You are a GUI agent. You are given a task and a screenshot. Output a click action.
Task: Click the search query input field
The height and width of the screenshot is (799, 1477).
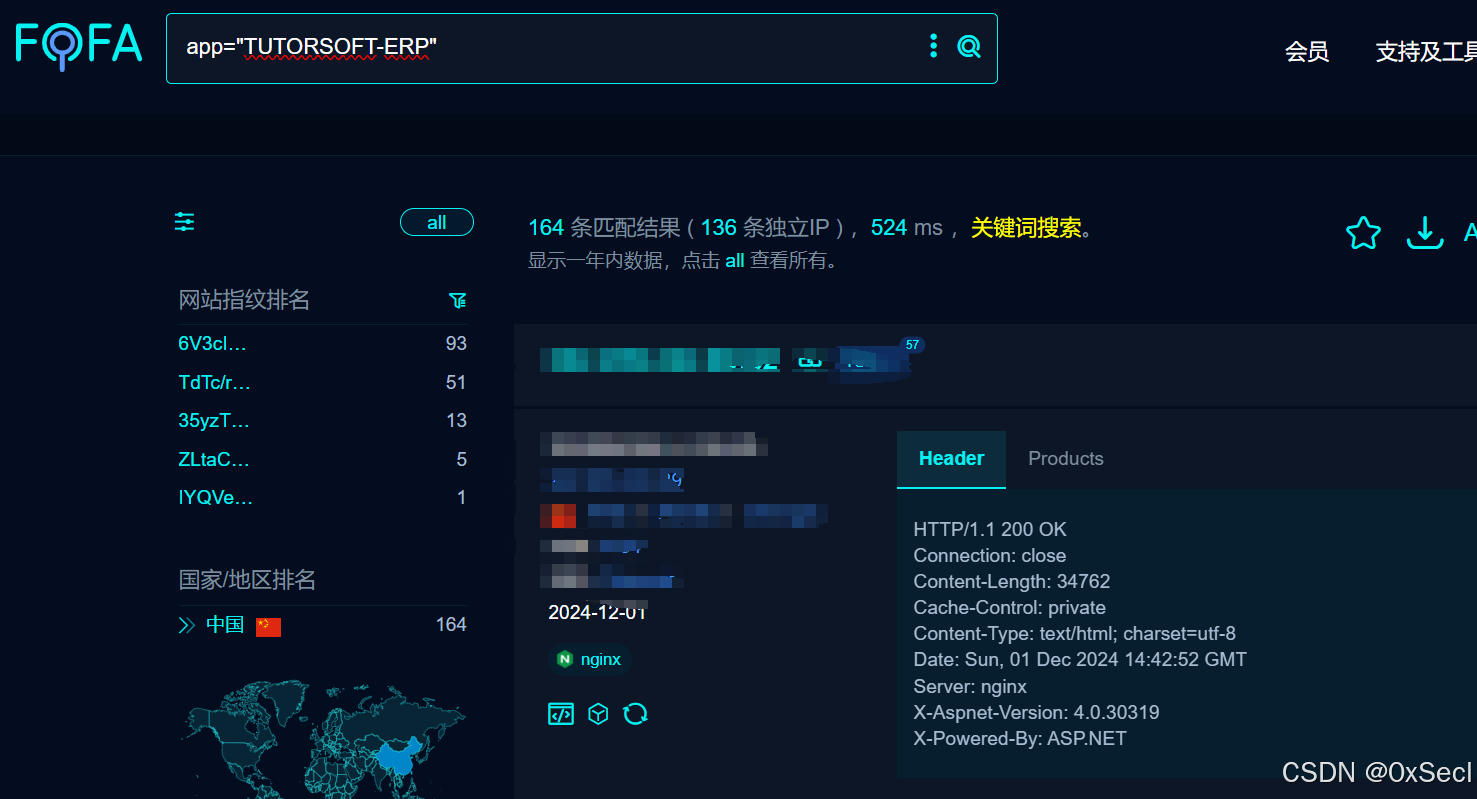coord(550,47)
